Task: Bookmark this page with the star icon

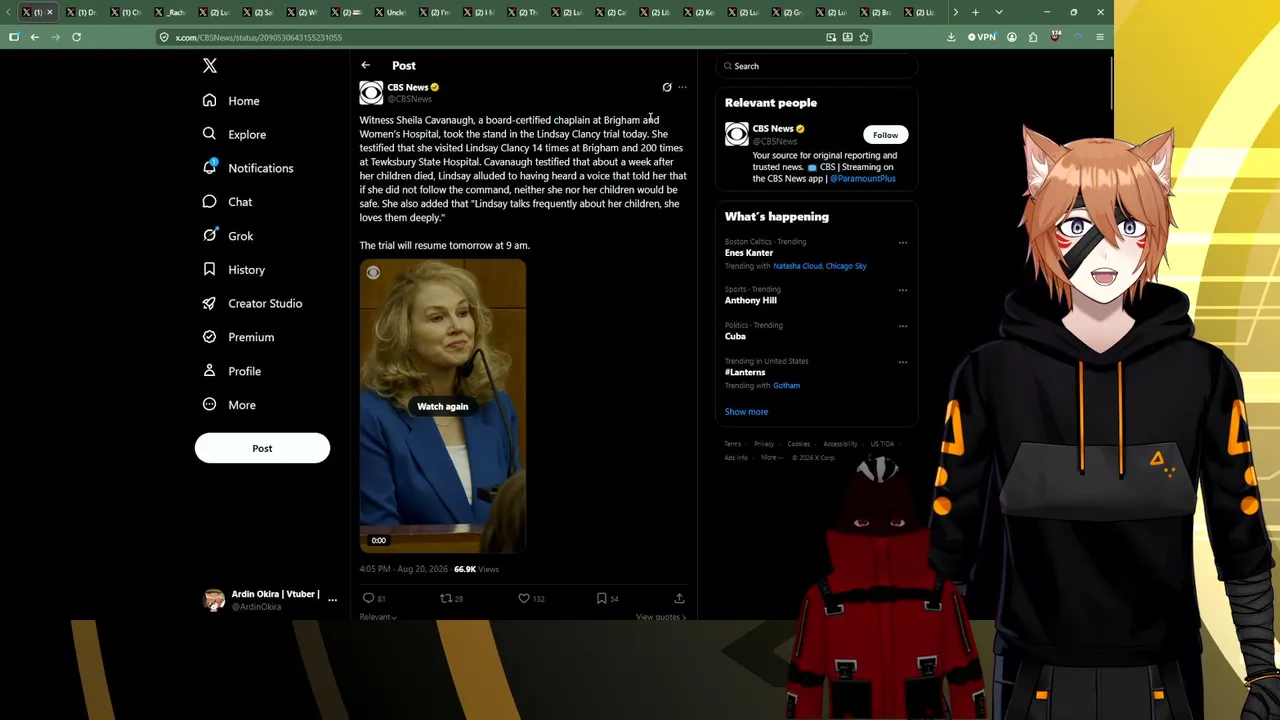Action: (864, 37)
